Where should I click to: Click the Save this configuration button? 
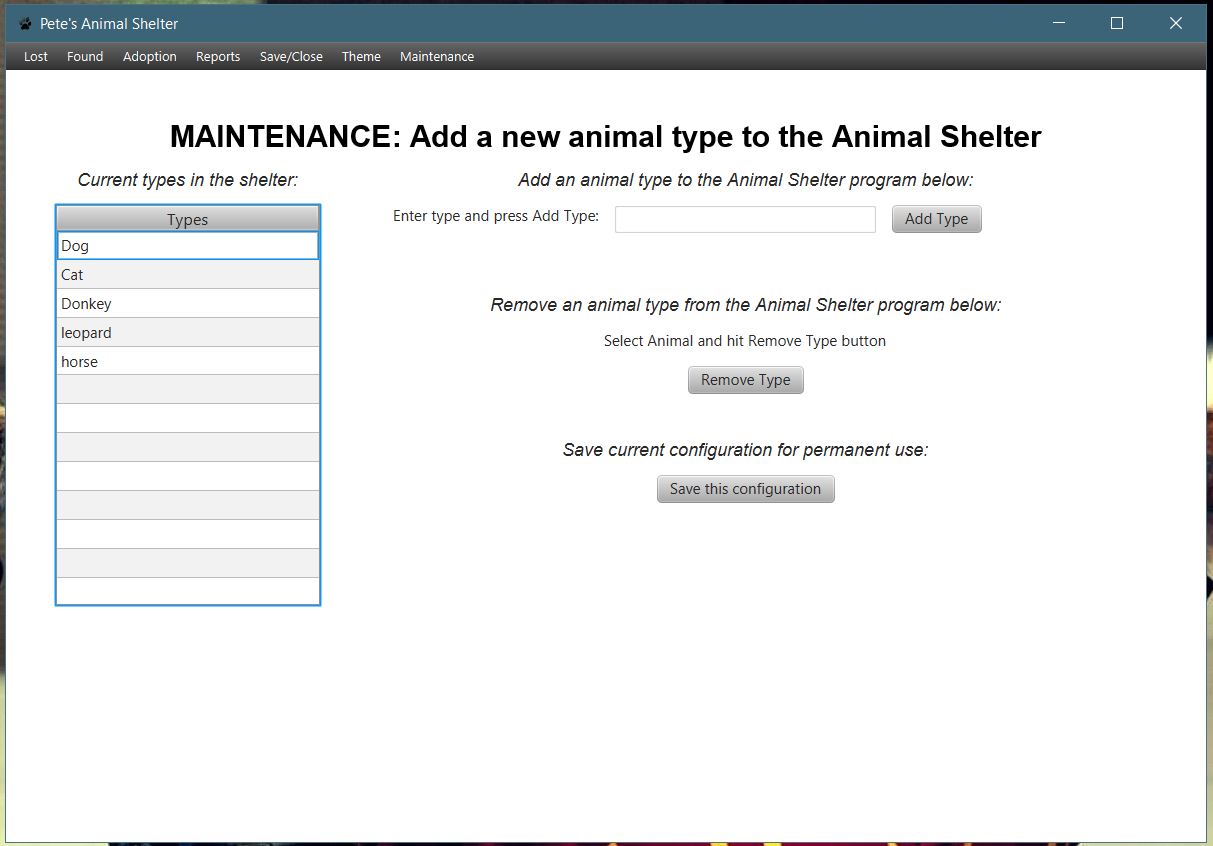[x=745, y=489]
